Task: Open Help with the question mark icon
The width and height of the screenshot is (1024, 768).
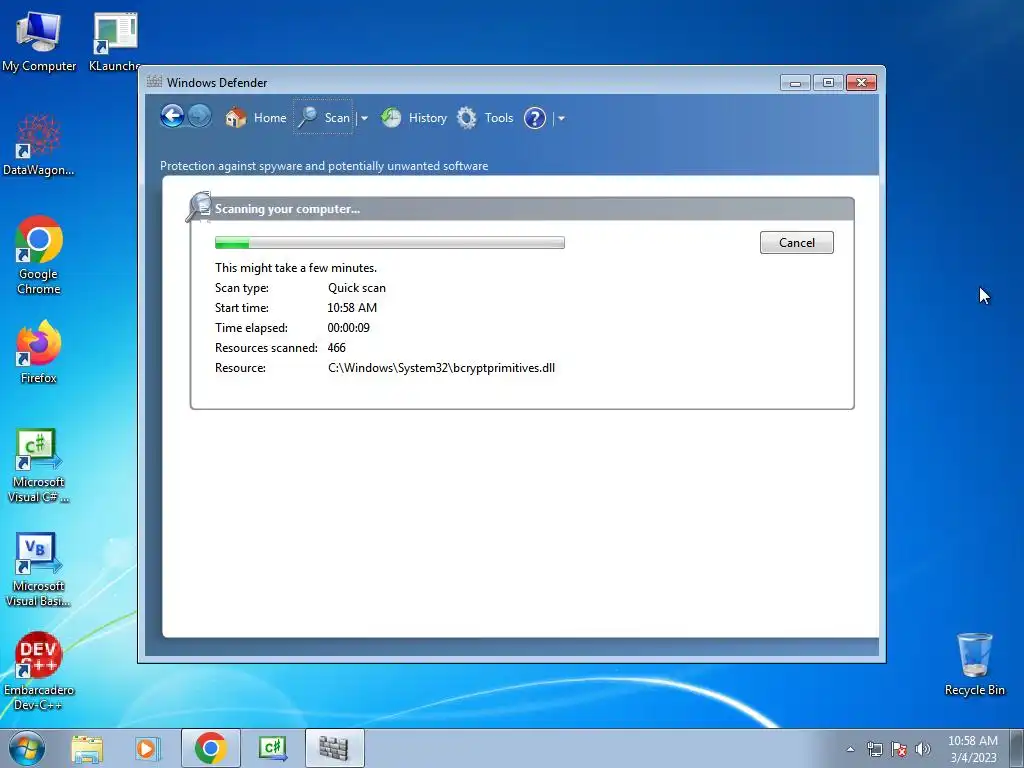Action: (535, 118)
